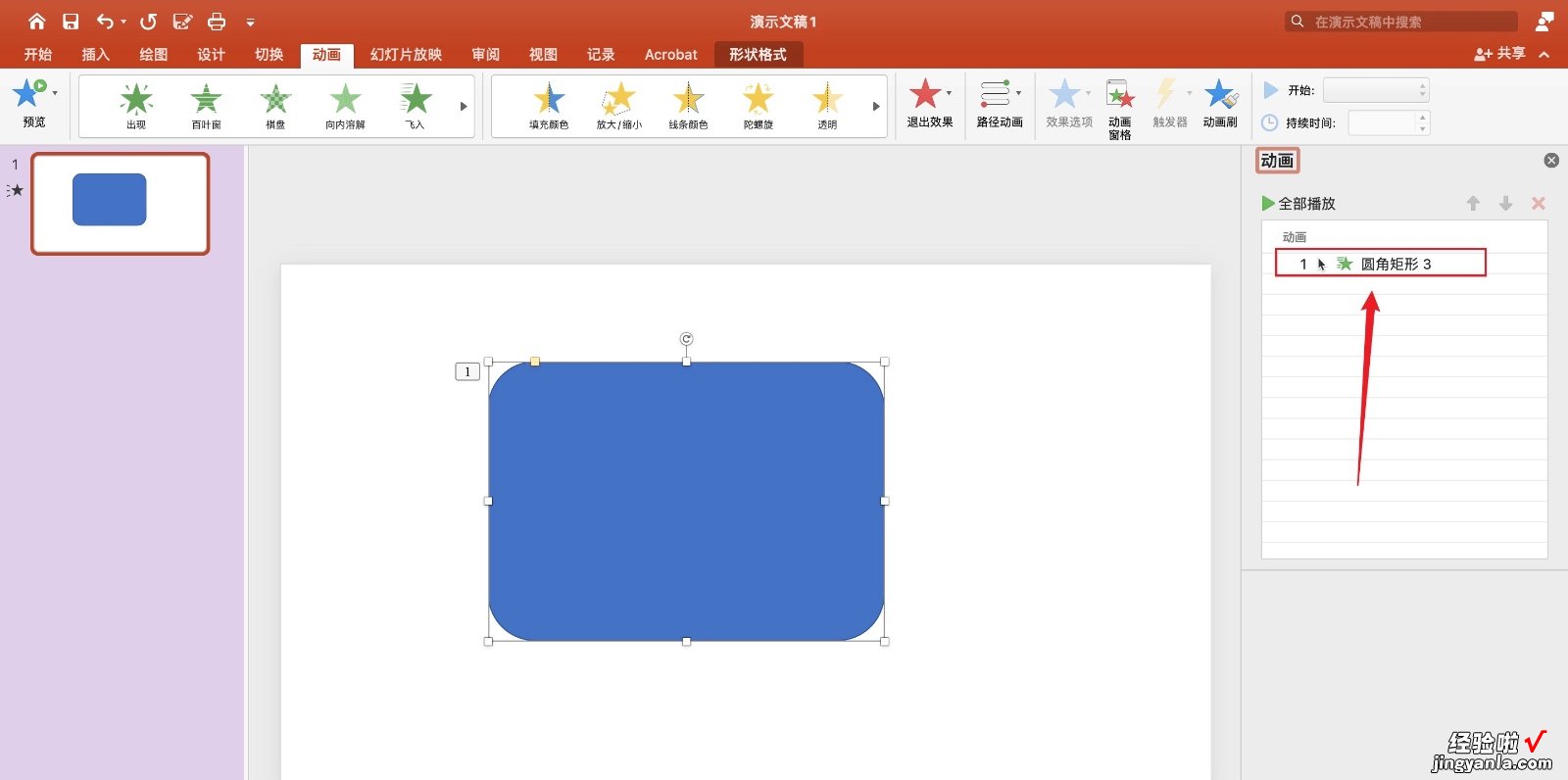Open the 开始 timing dropdown

1376,90
